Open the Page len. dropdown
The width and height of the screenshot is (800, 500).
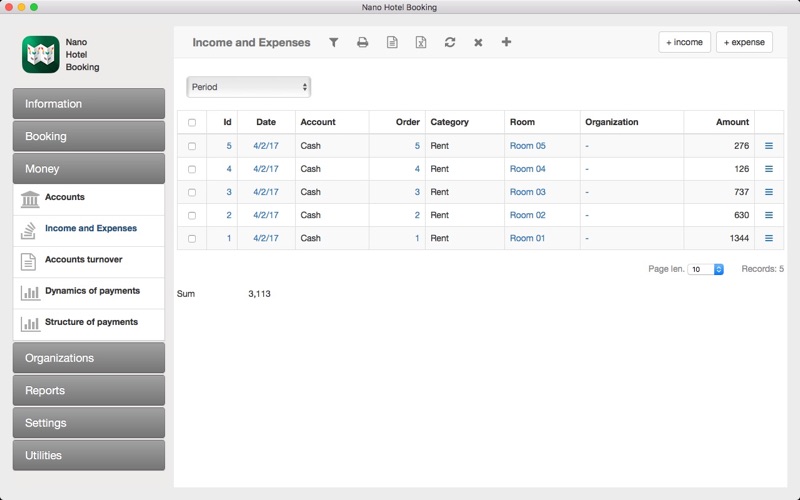pyautogui.click(x=706, y=269)
